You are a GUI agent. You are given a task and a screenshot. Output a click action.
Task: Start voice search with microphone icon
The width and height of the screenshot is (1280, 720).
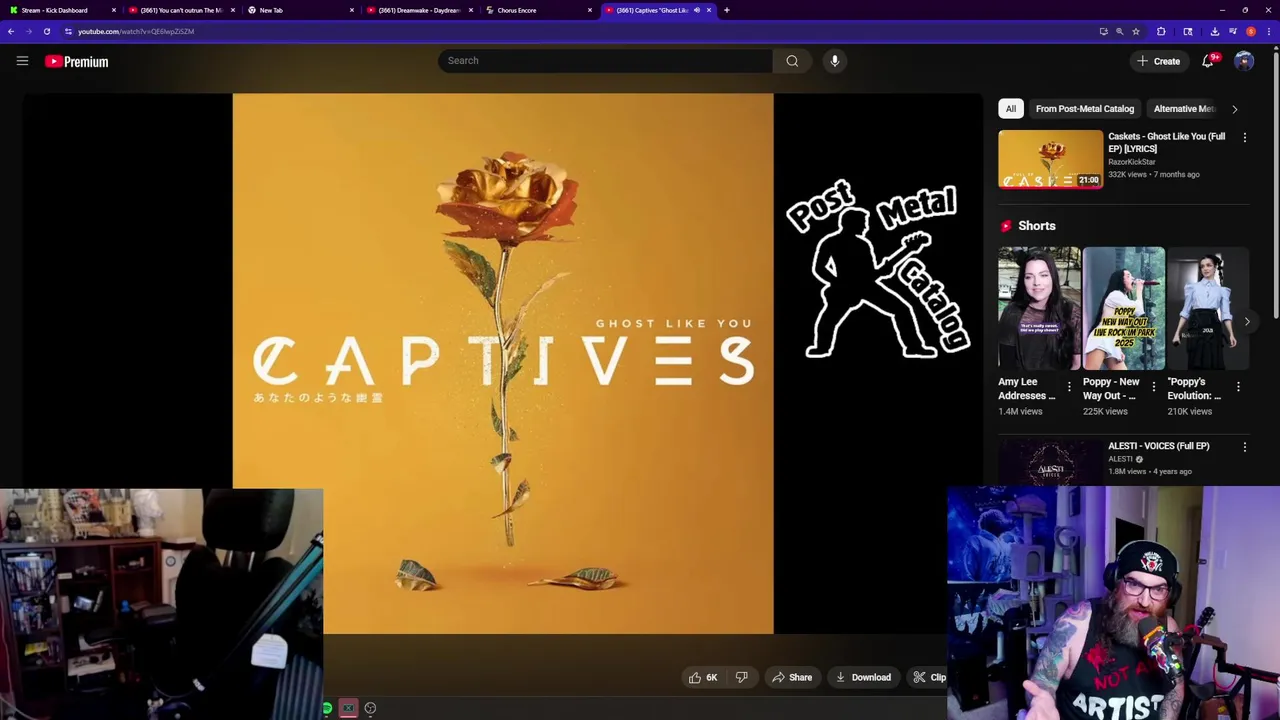click(x=835, y=61)
